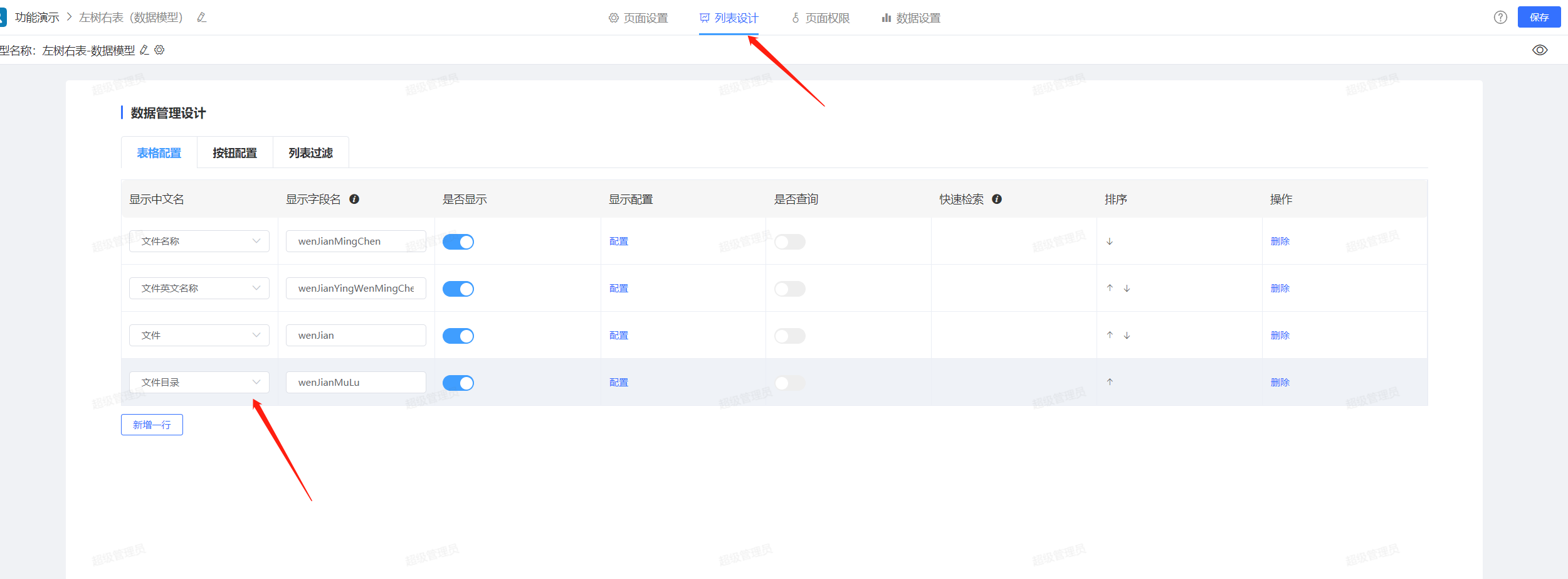This screenshot has width=1568, height=579.
Task: Move 文件名称 row down with arrow
Action: (1110, 242)
